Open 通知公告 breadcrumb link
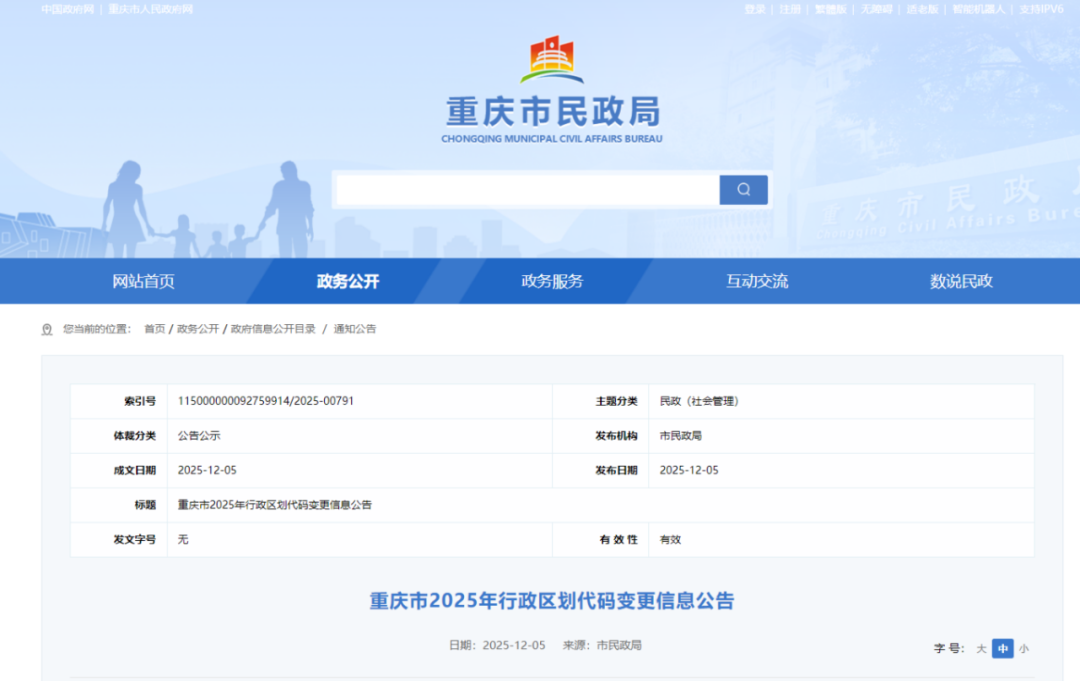The image size is (1080, 681). [x=355, y=329]
